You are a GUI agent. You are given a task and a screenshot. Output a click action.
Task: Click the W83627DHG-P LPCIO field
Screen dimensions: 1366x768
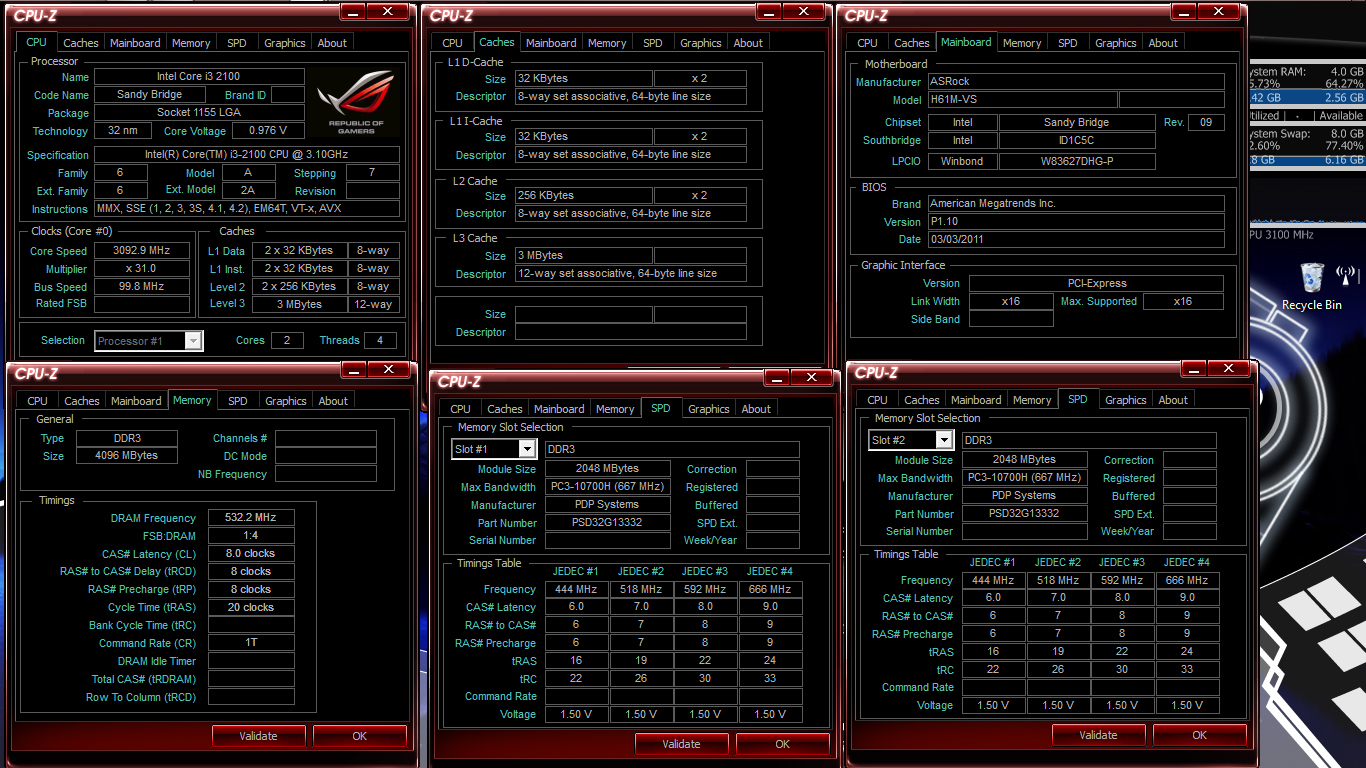point(1077,161)
